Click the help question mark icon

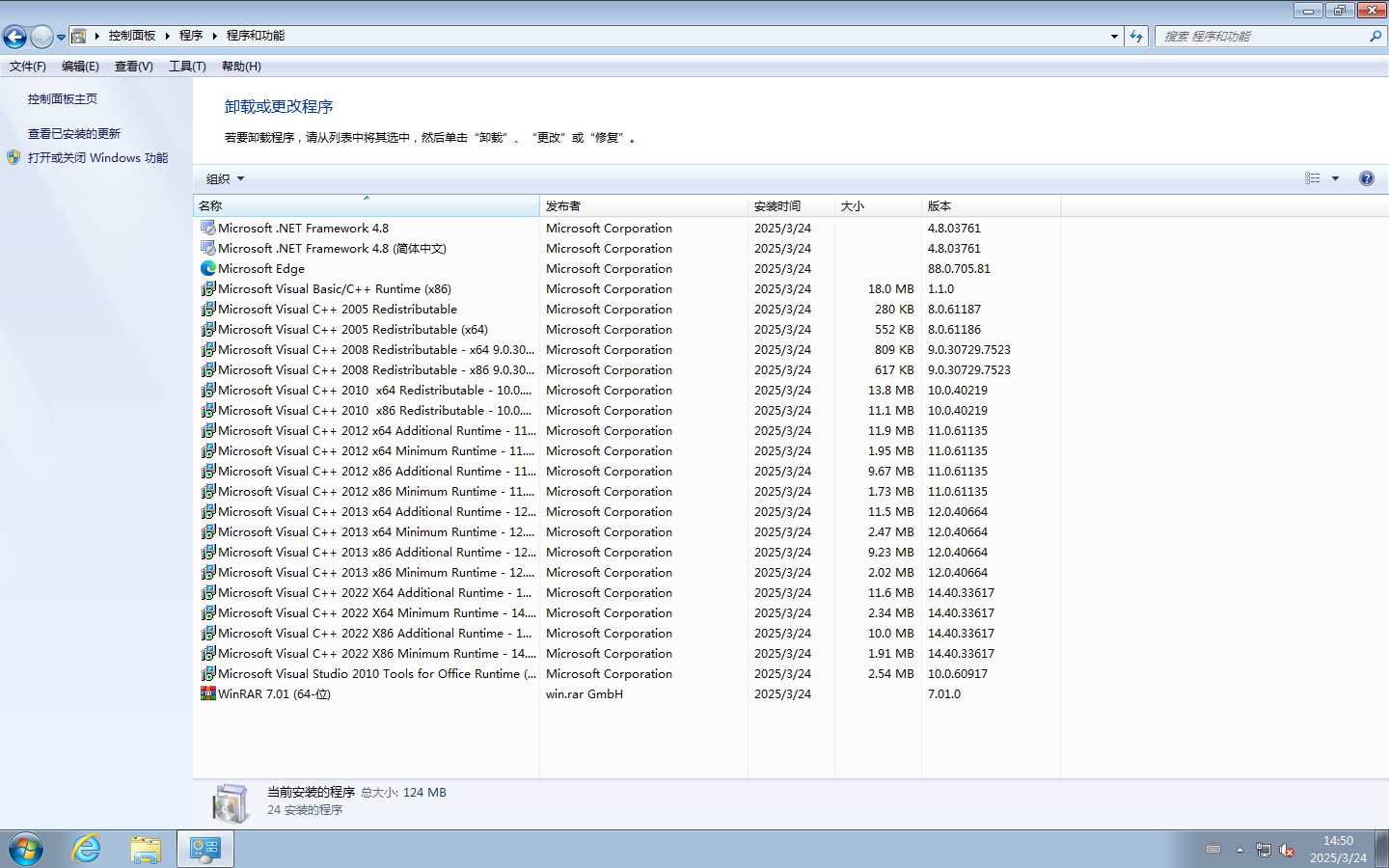click(x=1366, y=178)
